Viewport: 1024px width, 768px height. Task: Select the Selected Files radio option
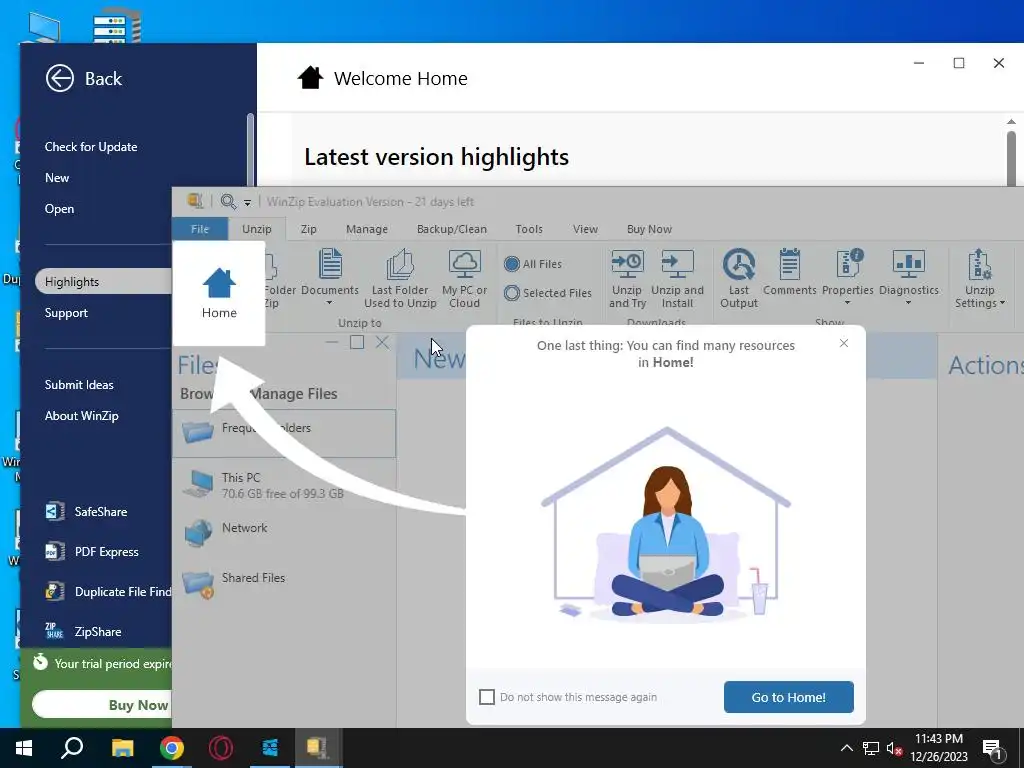pyautogui.click(x=547, y=293)
